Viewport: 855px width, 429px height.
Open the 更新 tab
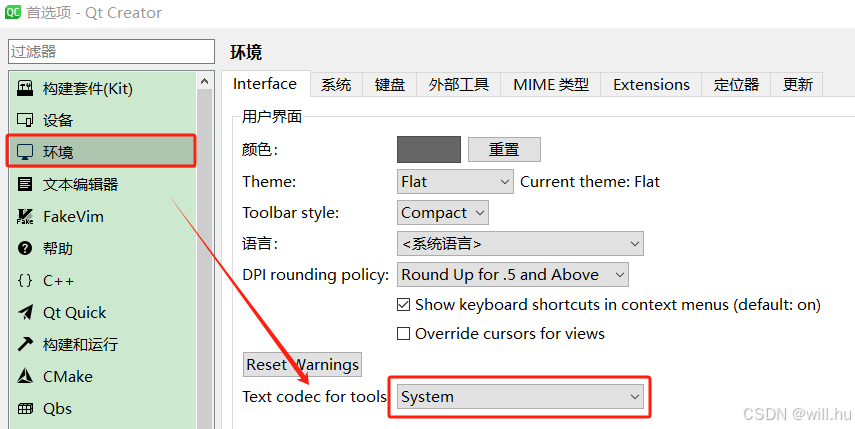pyautogui.click(x=798, y=85)
